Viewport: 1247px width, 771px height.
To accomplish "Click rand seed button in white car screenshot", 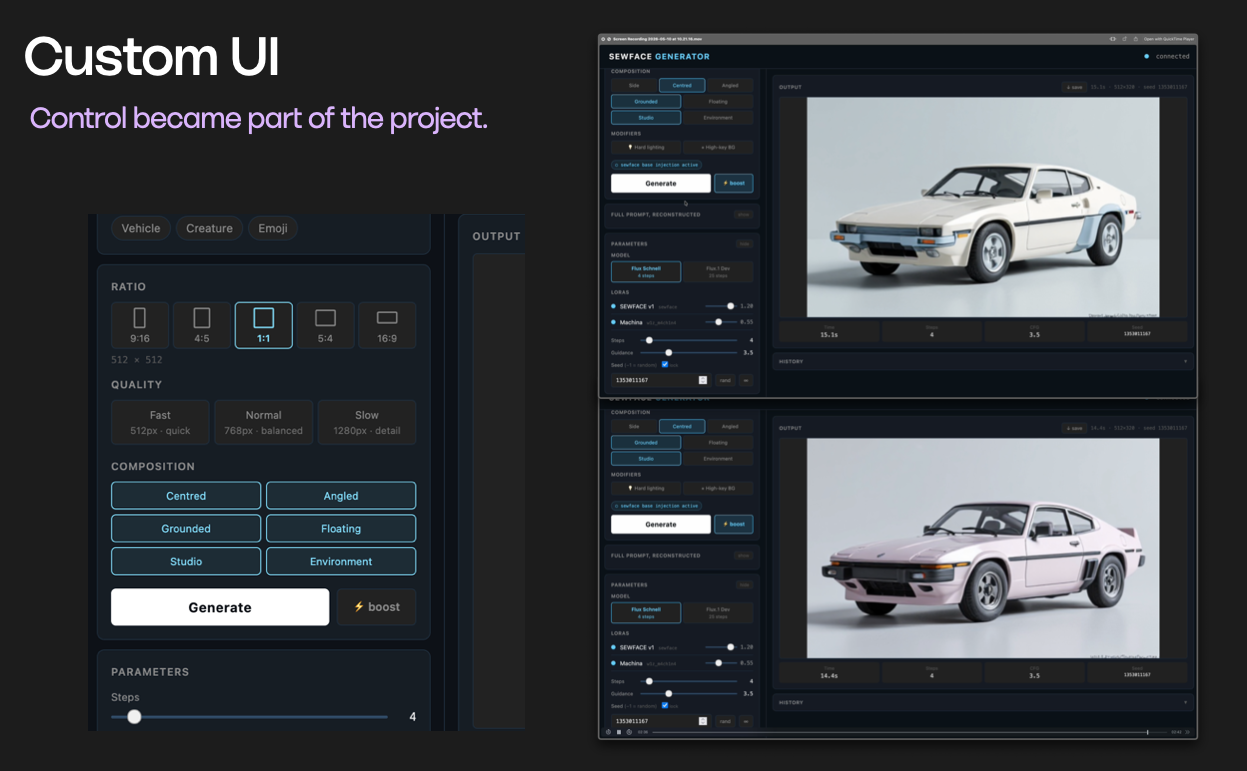I will coord(725,380).
